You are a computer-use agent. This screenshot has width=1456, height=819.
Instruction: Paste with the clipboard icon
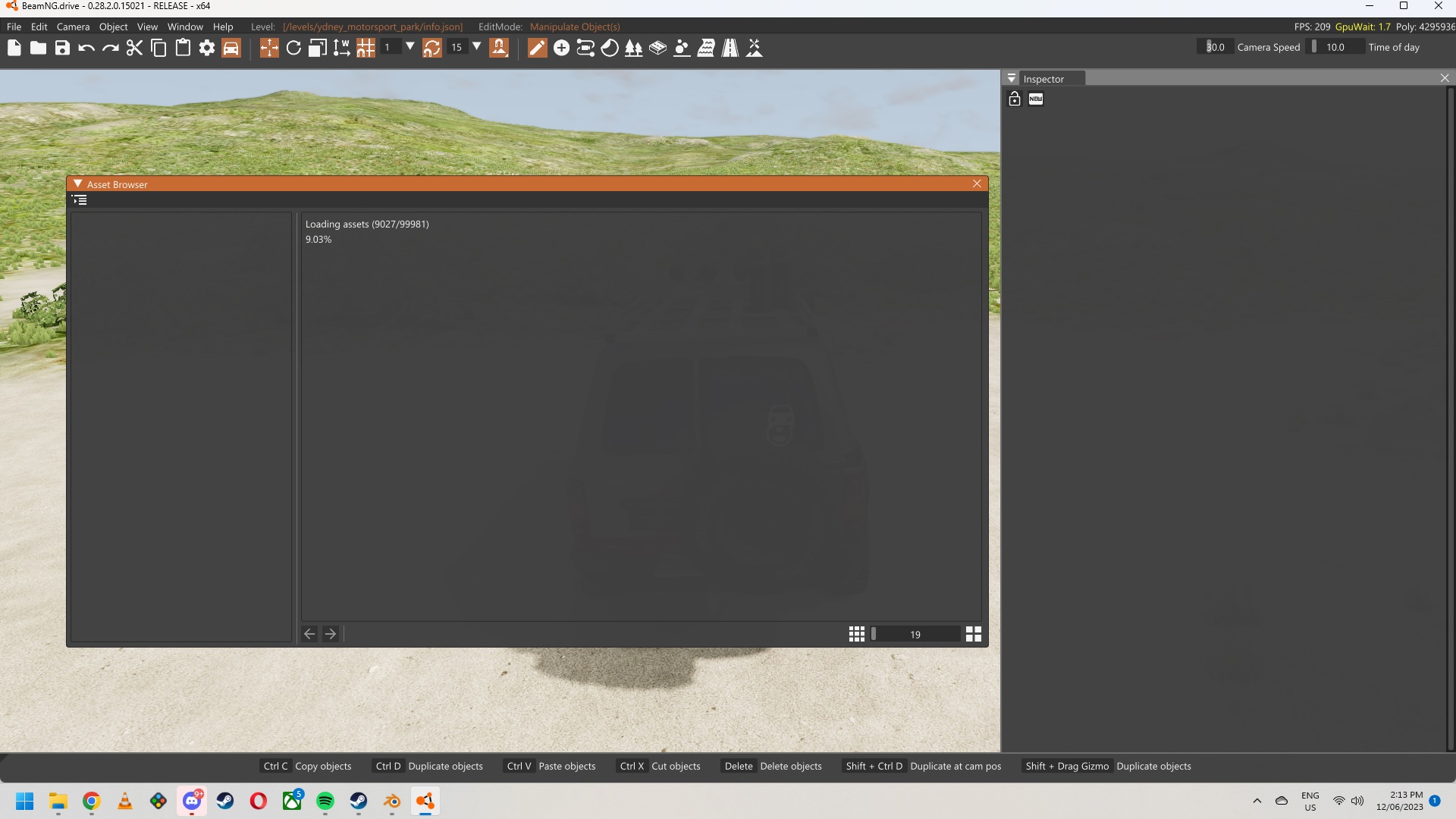183,48
